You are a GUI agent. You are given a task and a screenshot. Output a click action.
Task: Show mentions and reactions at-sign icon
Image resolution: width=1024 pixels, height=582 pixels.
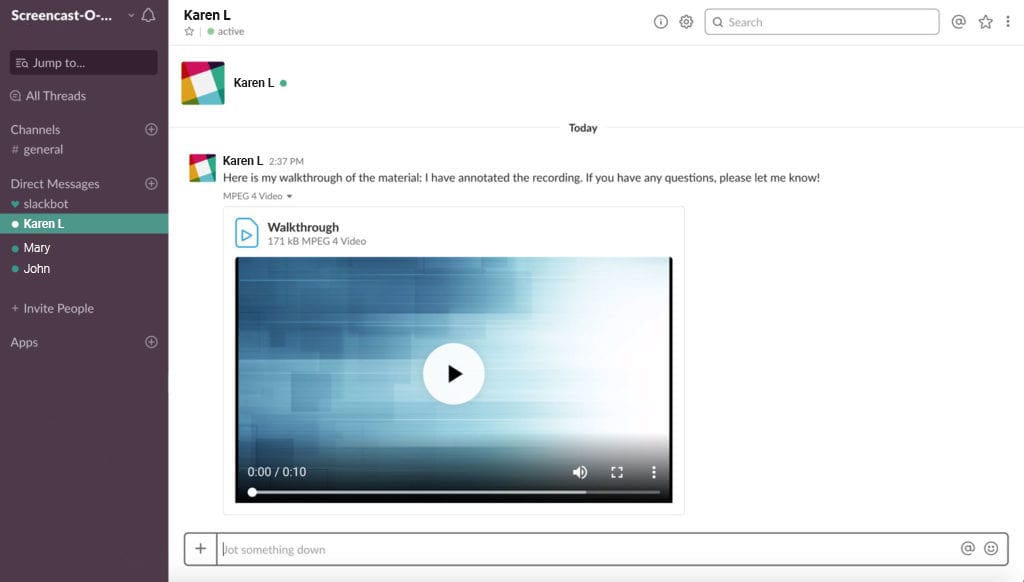(x=959, y=22)
